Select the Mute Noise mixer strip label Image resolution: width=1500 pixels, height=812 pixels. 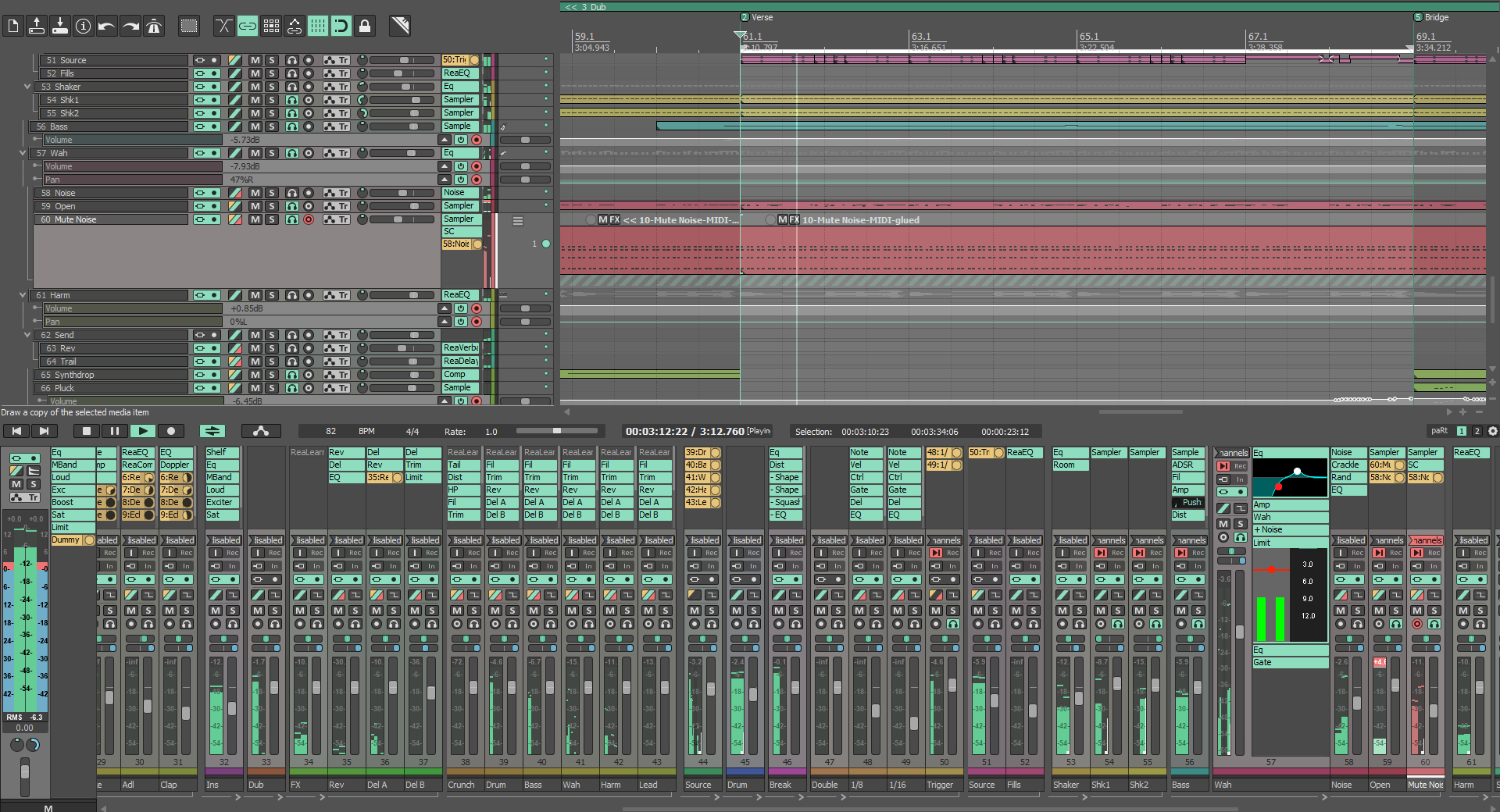pos(1426,785)
